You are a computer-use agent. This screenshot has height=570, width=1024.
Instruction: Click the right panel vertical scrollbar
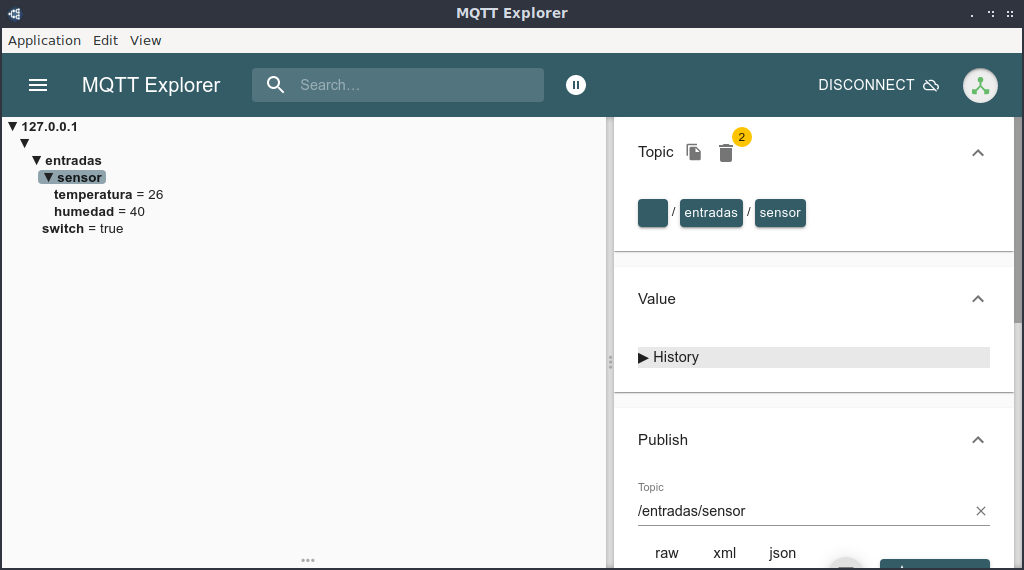point(1018,219)
